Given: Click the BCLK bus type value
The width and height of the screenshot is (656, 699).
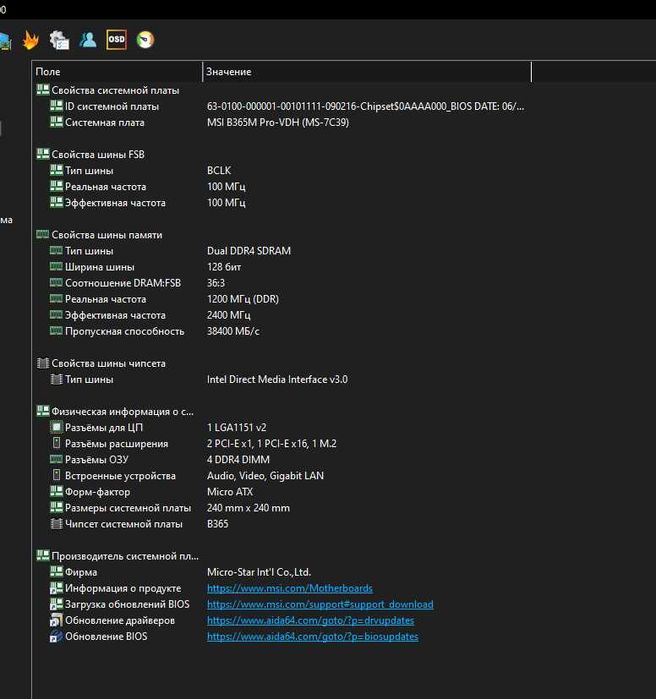Looking at the screenshot, I should point(219,171).
